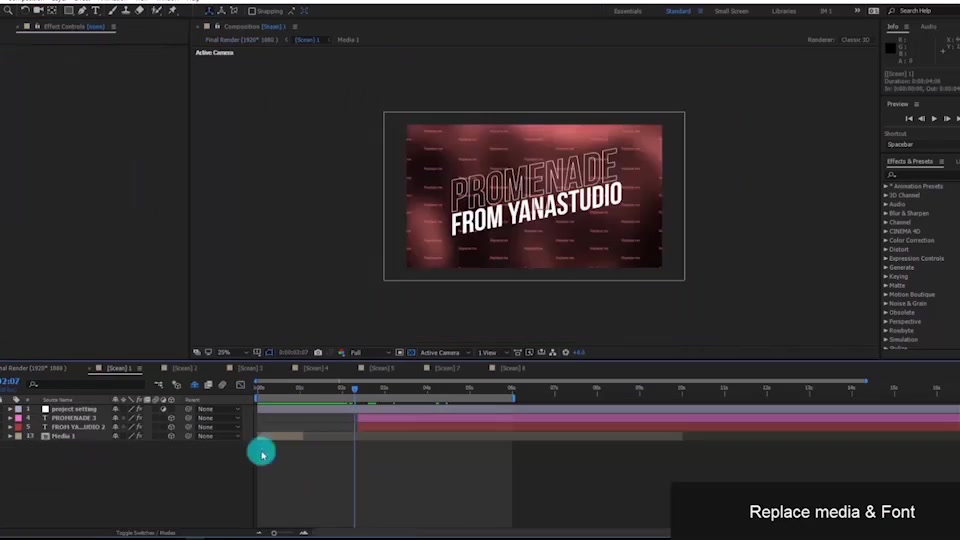Open the Full resolution dropdown

click(x=370, y=353)
